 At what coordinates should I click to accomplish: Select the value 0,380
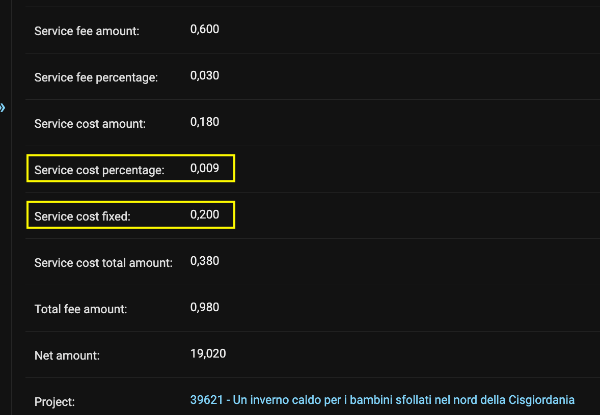(x=204, y=261)
